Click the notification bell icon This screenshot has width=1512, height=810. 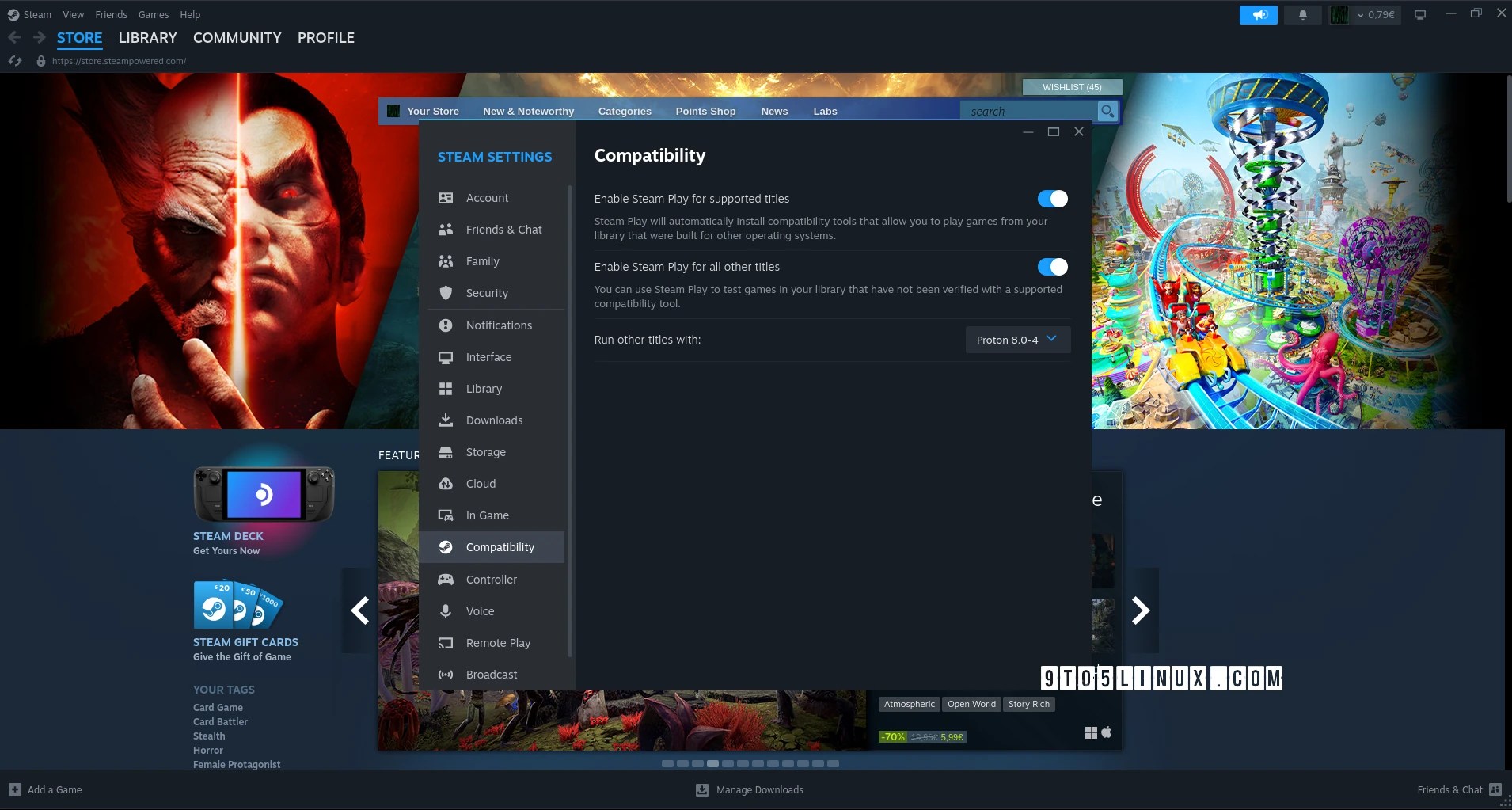[x=1302, y=14]
